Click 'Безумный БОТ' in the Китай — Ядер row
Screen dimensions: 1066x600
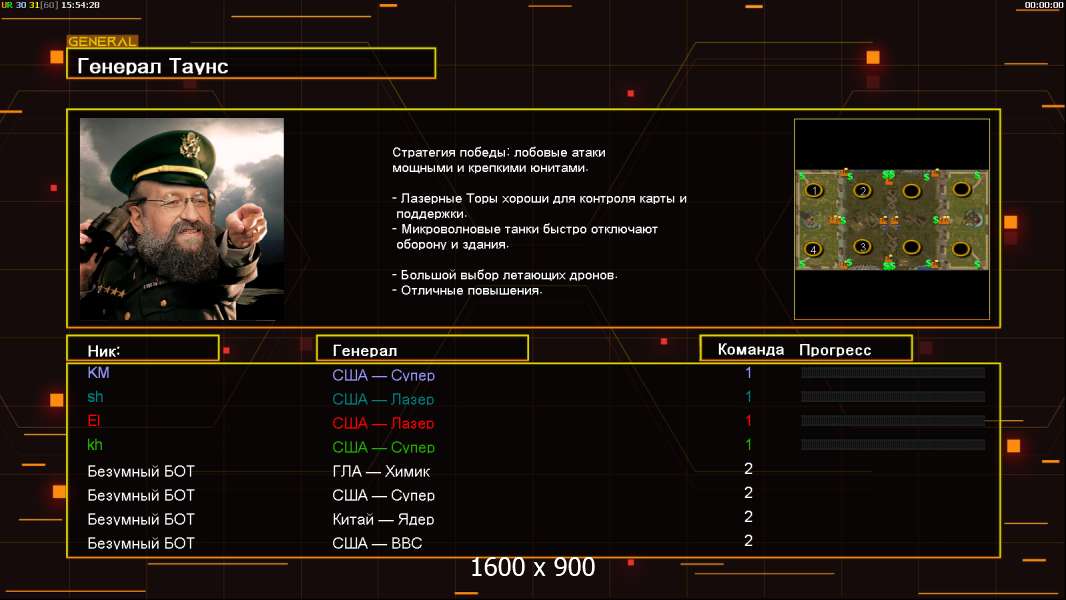coord(141,519)
